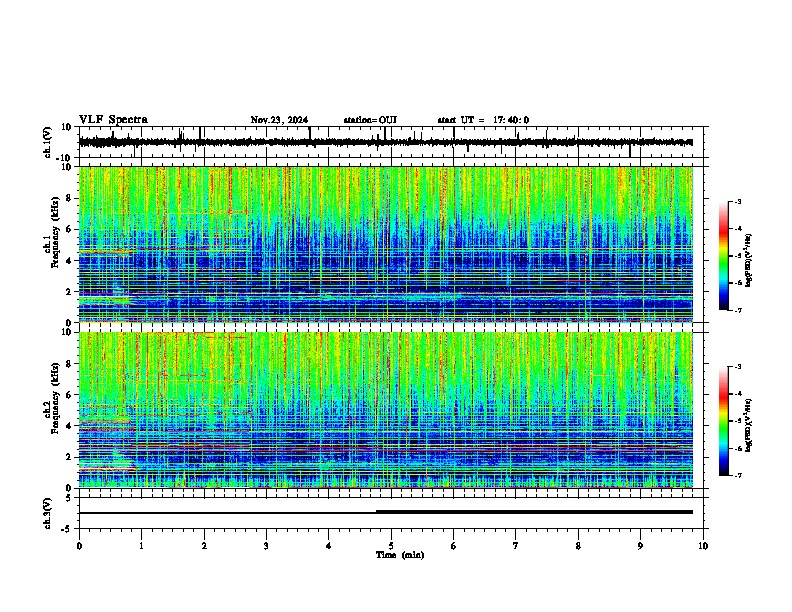The width and height of the screenshot is (792, 612).
Task: Click the ch.1 colorbar log(PSD) units label
Action: (x=749, y=261)
